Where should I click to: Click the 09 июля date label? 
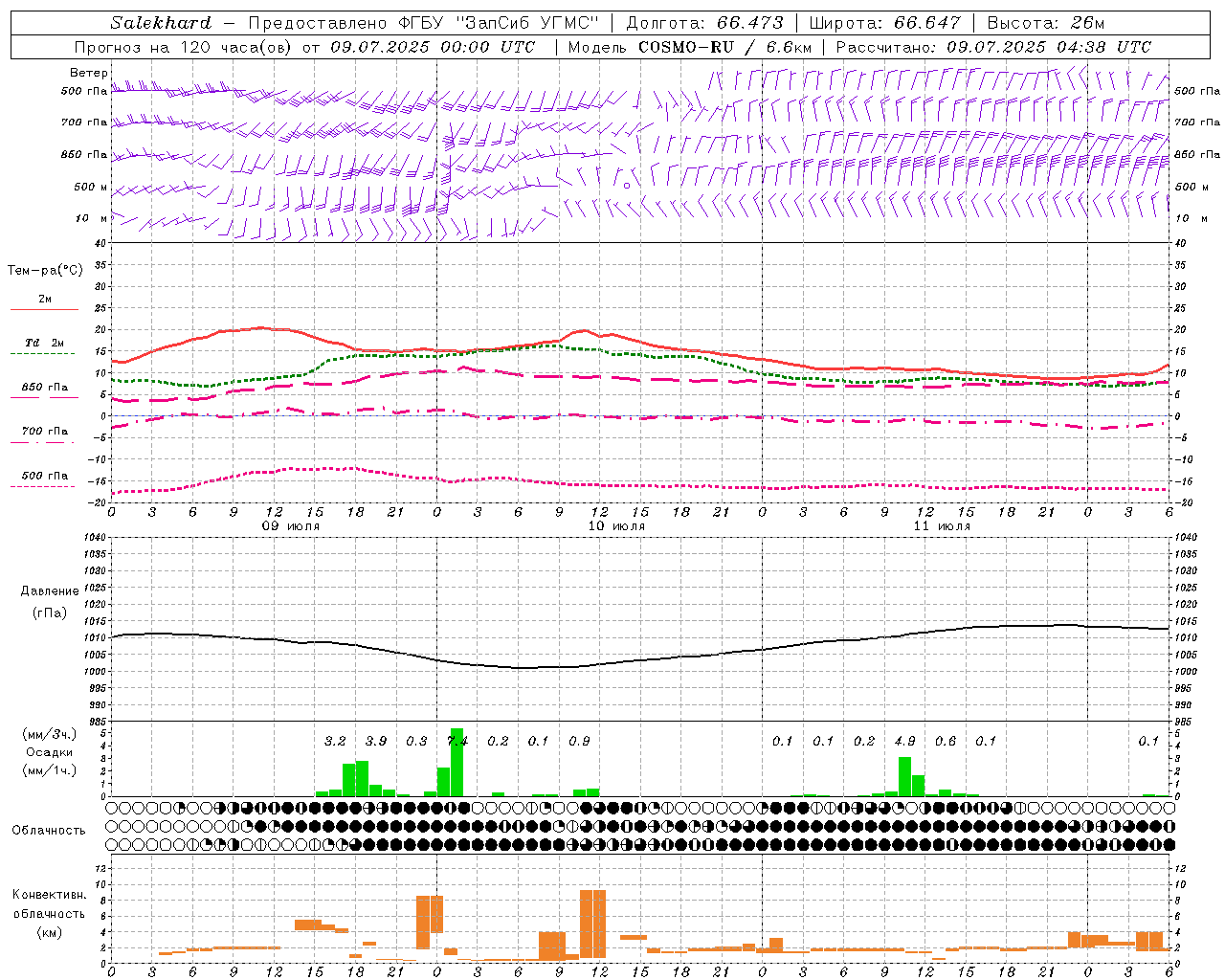click(291, 526)
